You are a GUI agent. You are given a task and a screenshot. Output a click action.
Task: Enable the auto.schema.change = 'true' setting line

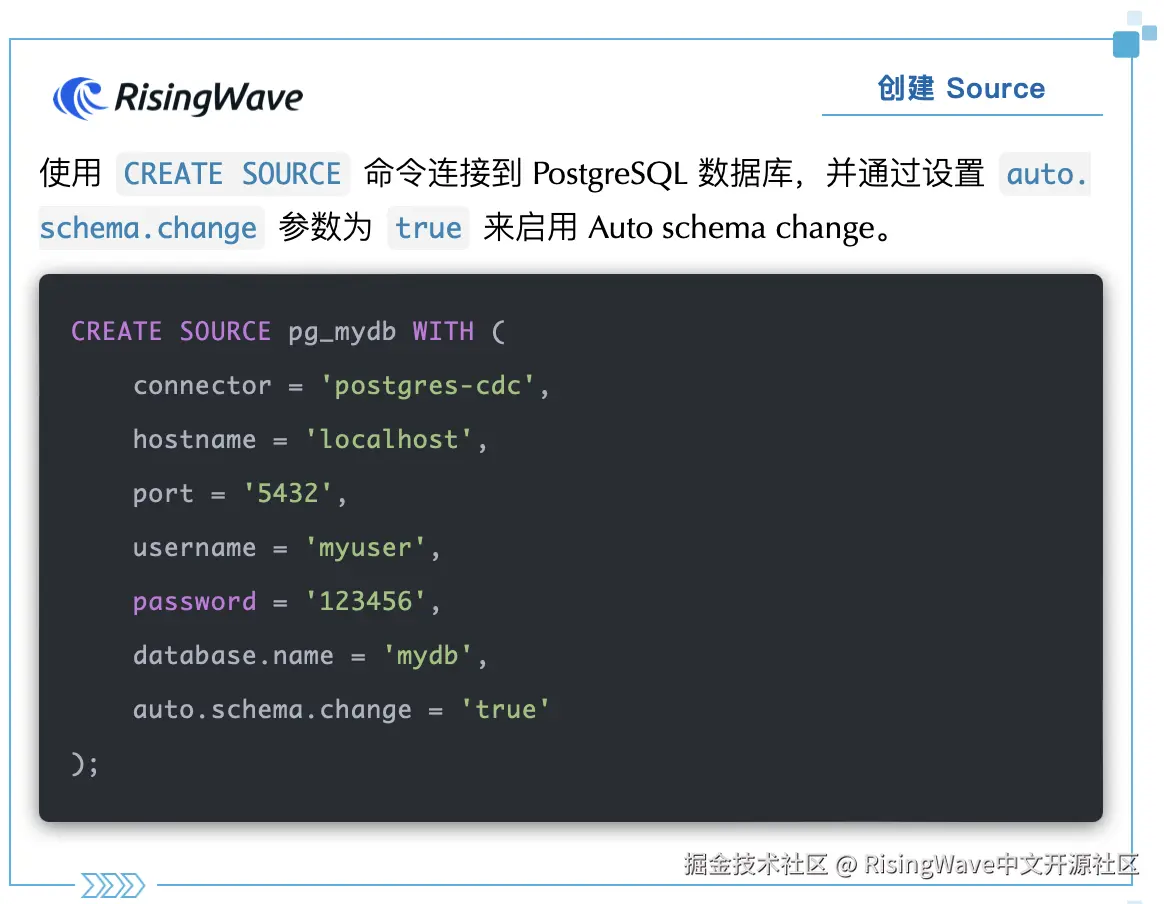click(x=340, y=709)
